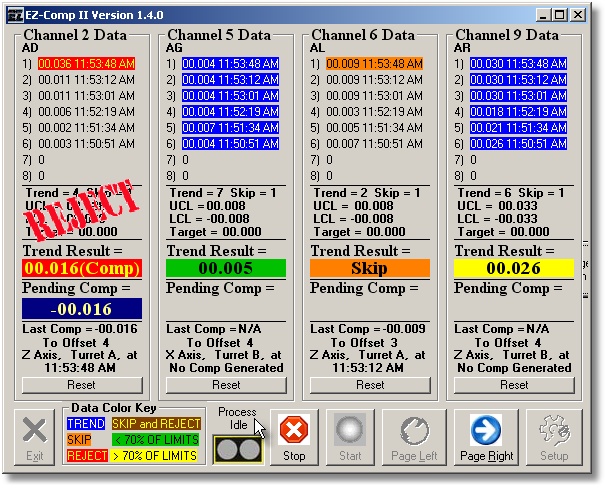
Task: Click the blue TREND color key
Action: [86, 424]
